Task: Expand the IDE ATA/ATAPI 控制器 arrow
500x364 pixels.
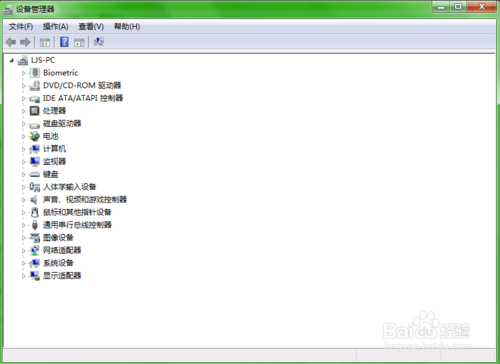Action: (24, 98)
